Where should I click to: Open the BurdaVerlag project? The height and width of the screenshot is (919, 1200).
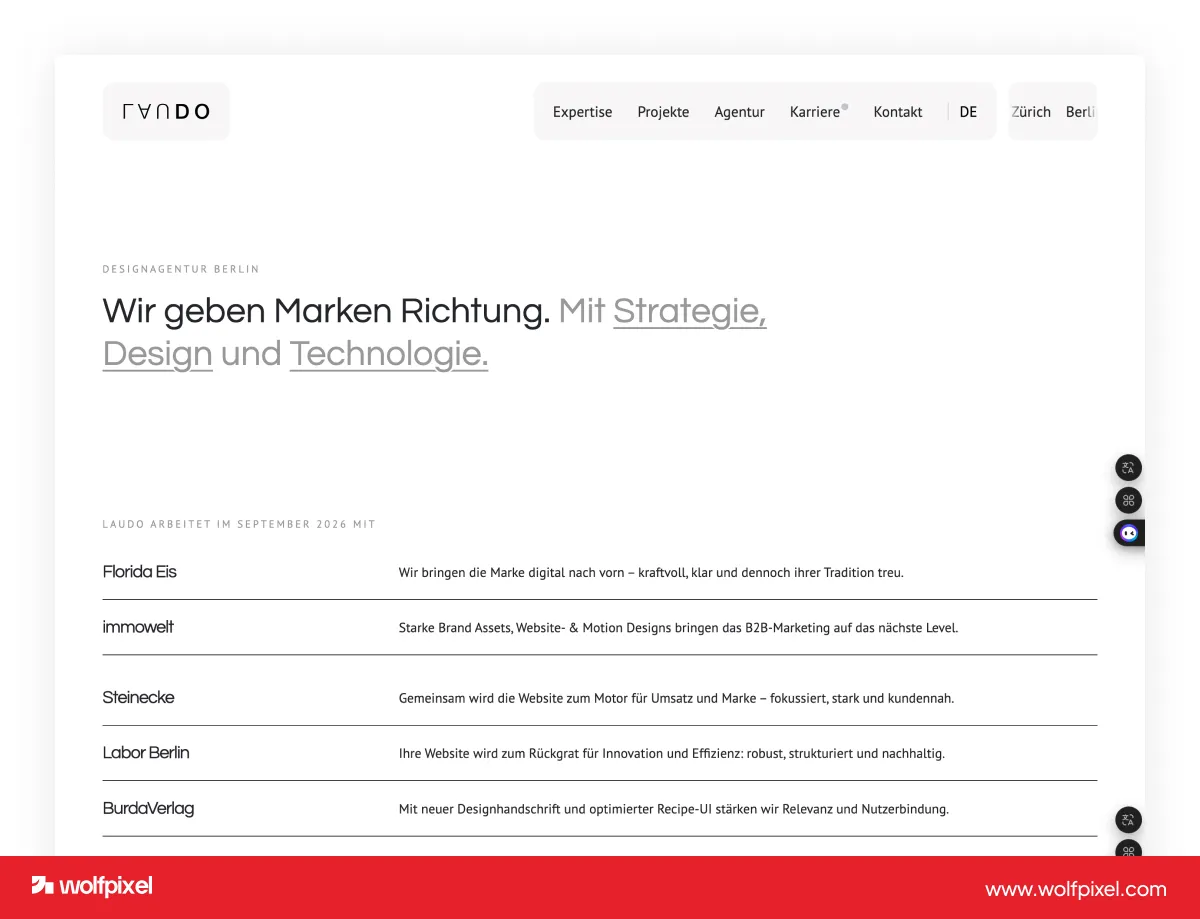click(x=148, y=808)
